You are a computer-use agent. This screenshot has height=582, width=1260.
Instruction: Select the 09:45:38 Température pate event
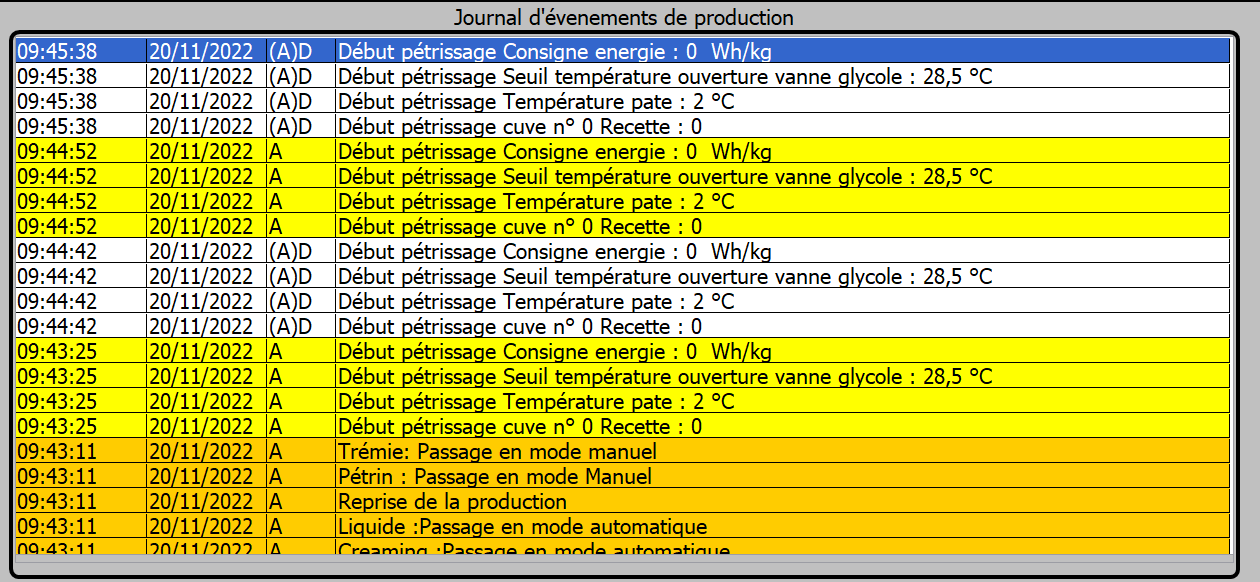point(536,101)
